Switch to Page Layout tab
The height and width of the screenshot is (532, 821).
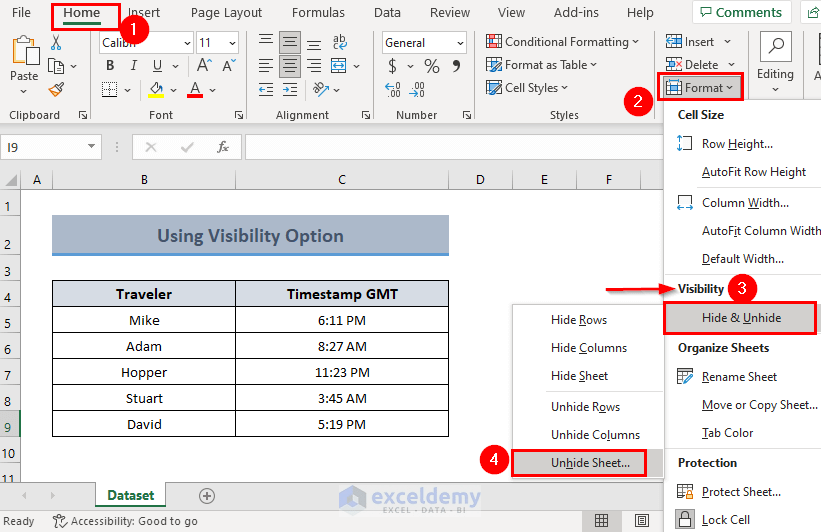point(226,13)
